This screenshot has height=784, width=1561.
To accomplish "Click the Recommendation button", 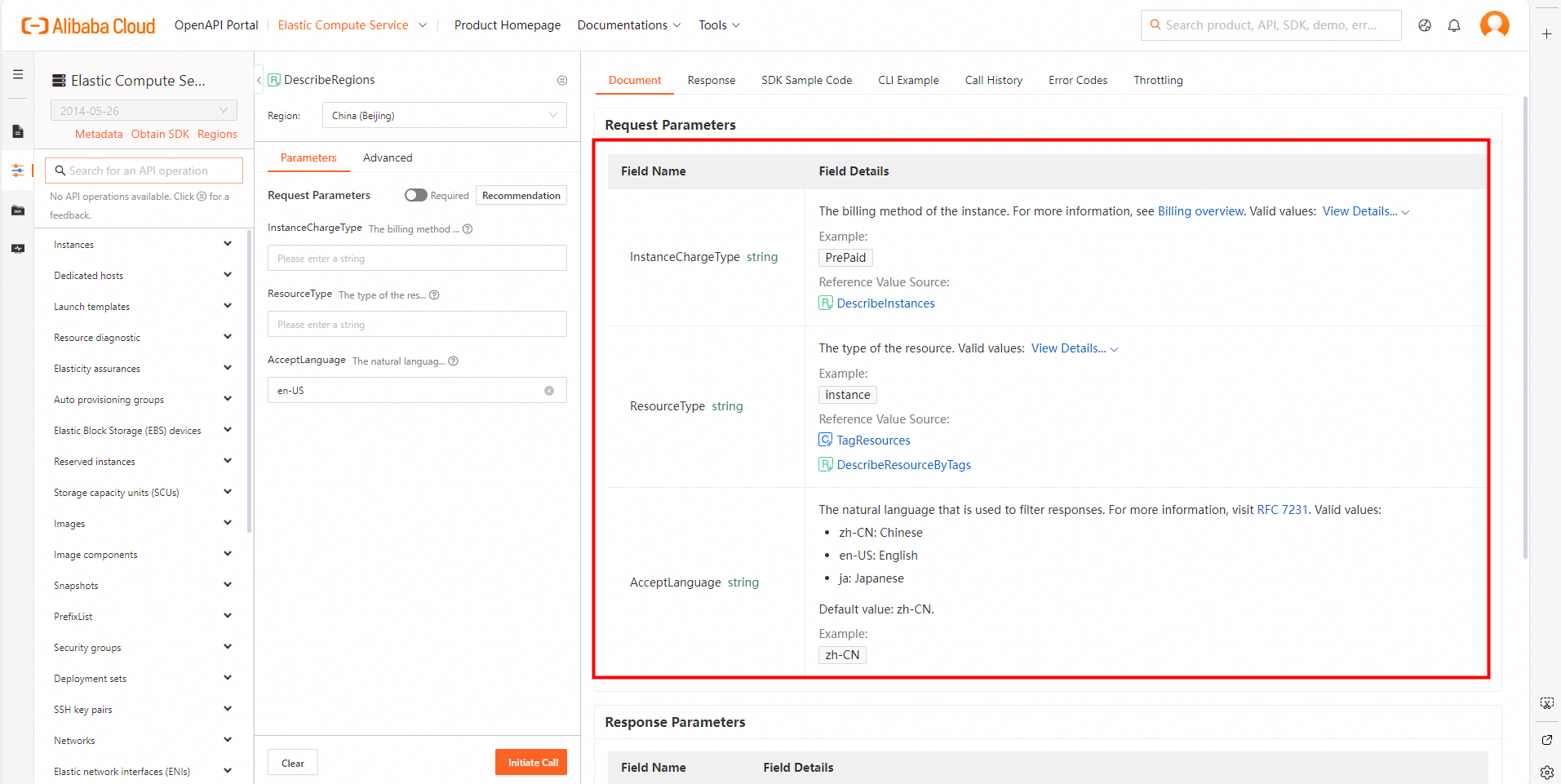I will coord(521,196).
